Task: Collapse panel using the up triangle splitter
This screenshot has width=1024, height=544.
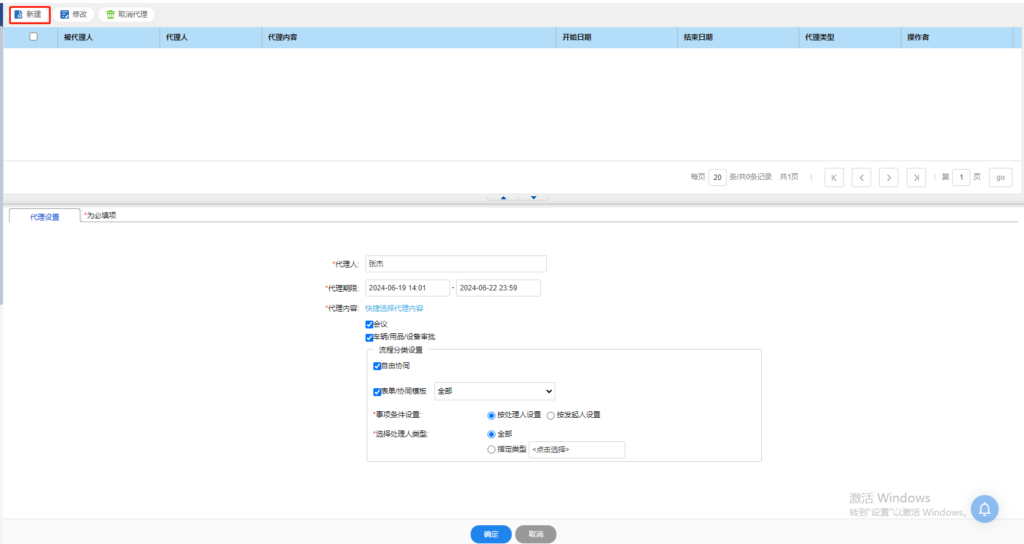Action: [x=503, y=198]
